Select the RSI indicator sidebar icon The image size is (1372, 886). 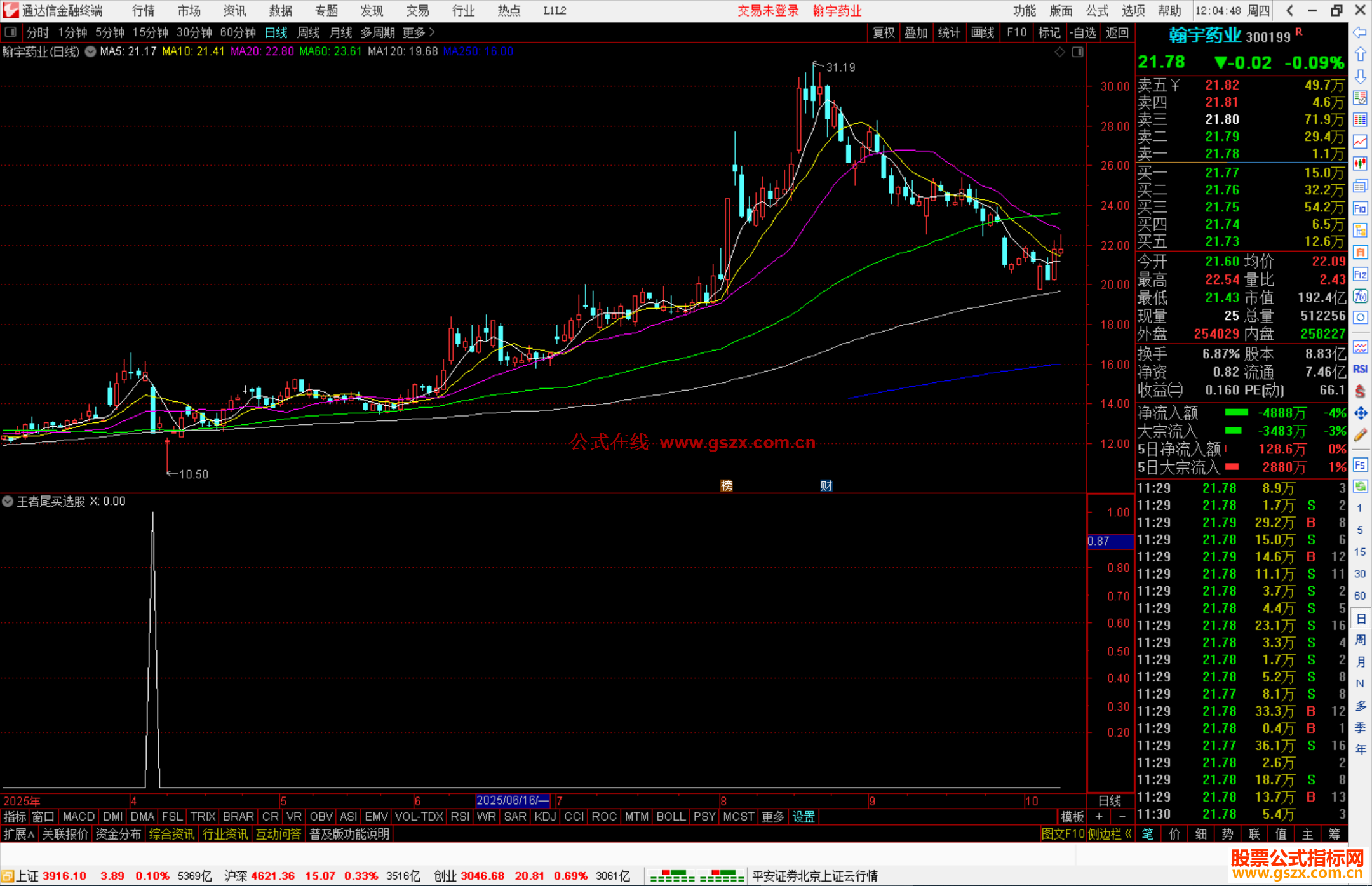click(x=1360, y=369)
